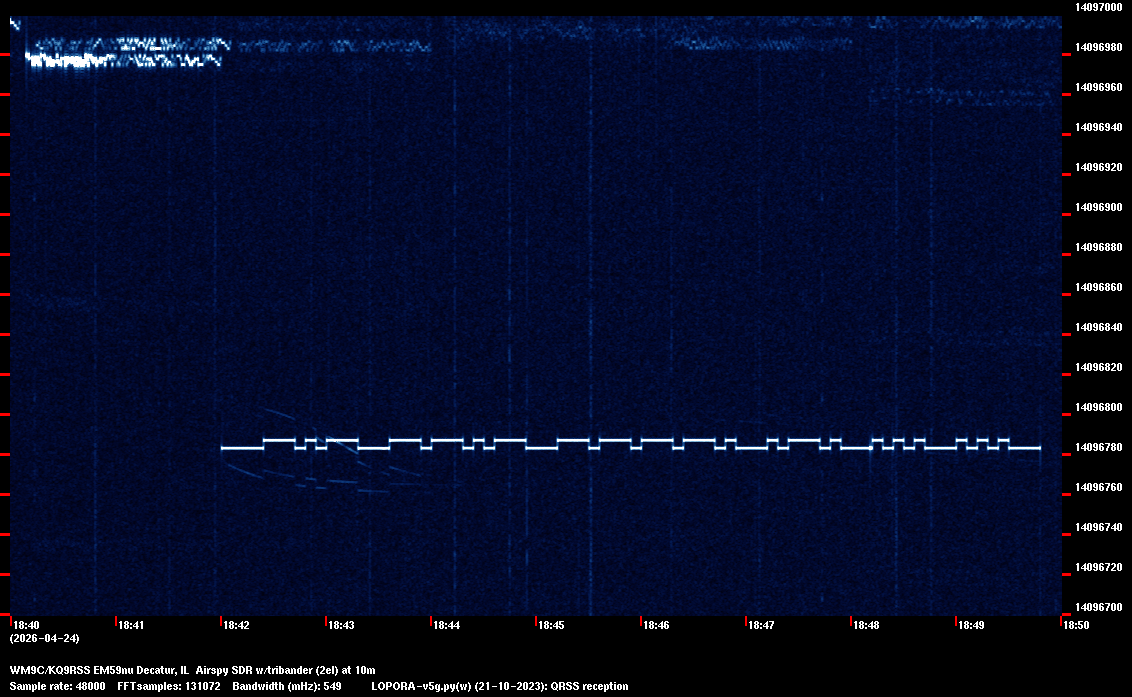The height and width of the screenshot is (697, 1132).
Task: Click the 18:40 time label
Action: (27, 625)
